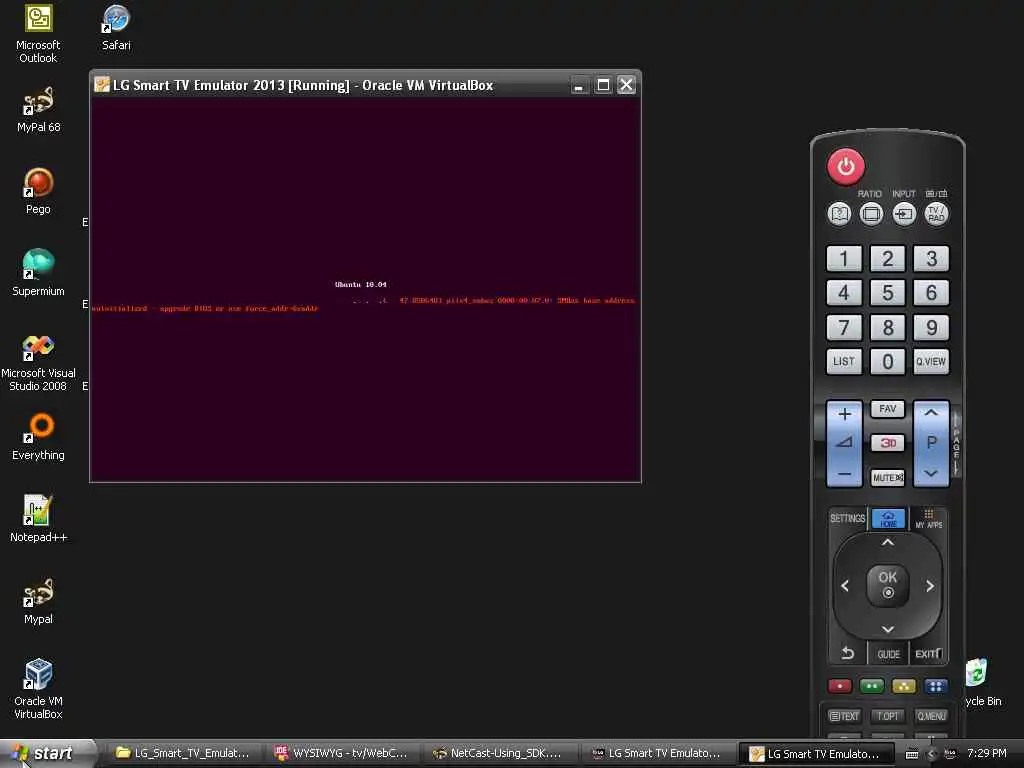Click the OK button on remote
This screenshot has width=1024, height=768.
[x=888, y=584]
